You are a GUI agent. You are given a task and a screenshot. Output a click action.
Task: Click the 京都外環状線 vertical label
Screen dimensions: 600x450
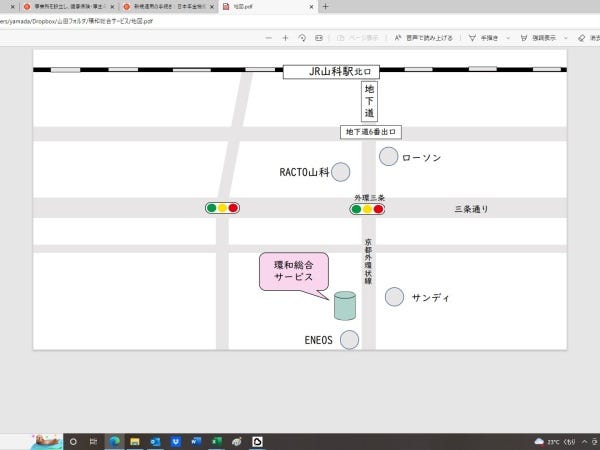(x=368, y=261)
